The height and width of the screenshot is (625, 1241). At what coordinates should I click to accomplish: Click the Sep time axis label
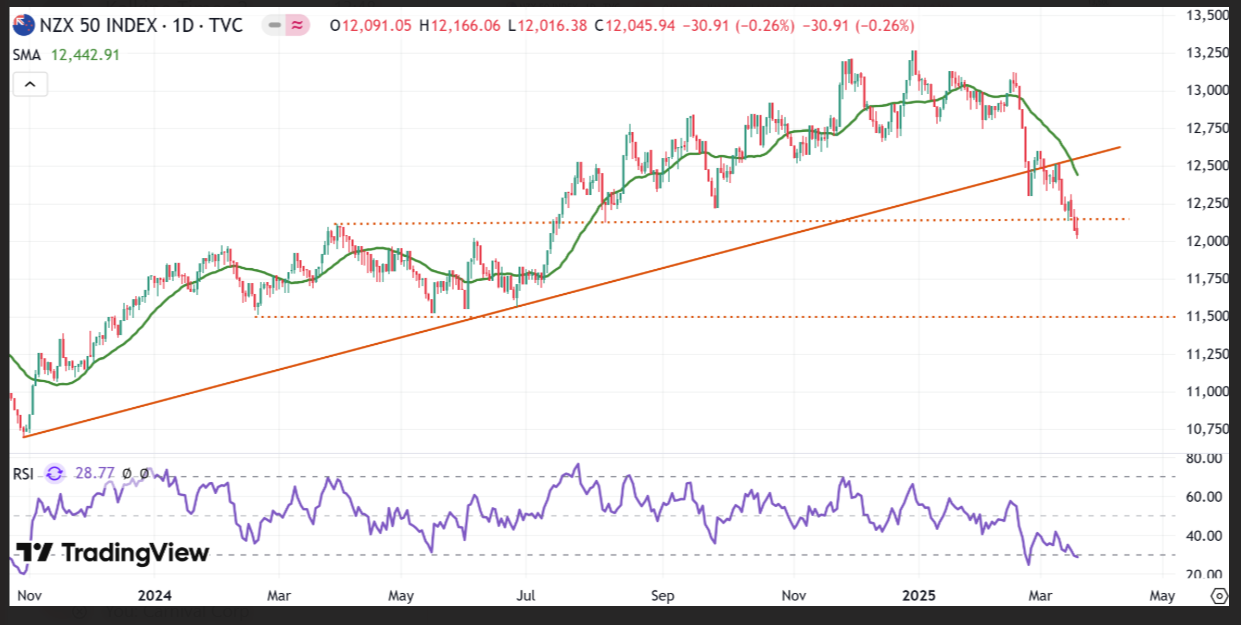663,596
